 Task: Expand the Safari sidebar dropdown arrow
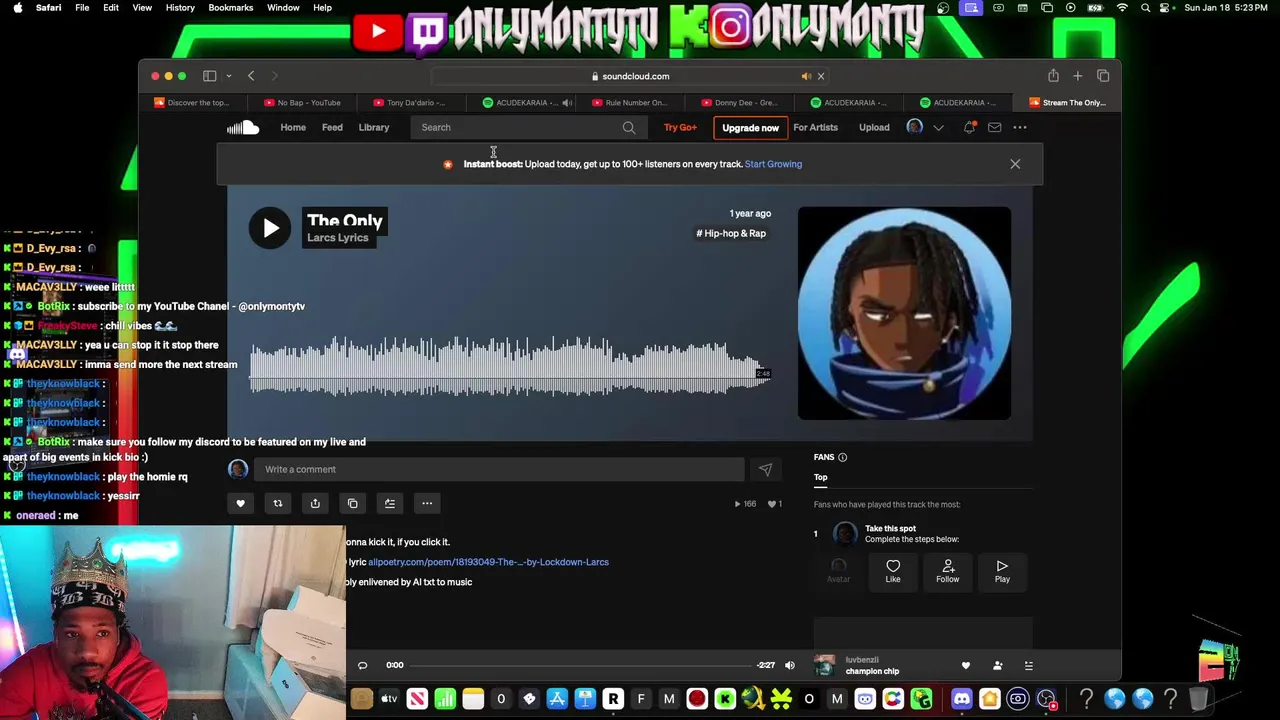(229, 76)
